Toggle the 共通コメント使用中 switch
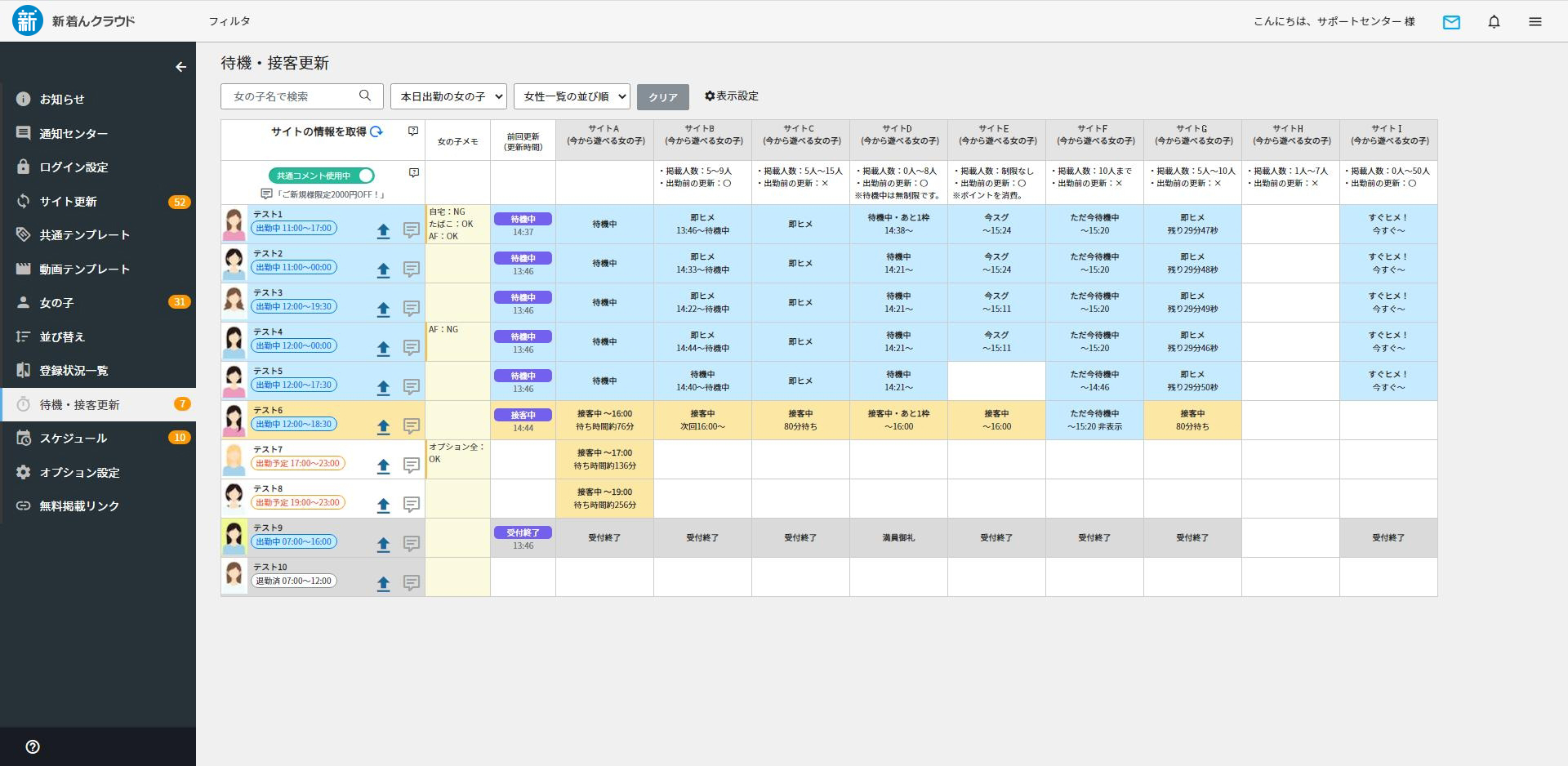Screen dimensions: 1568x766 pos(364,176)
